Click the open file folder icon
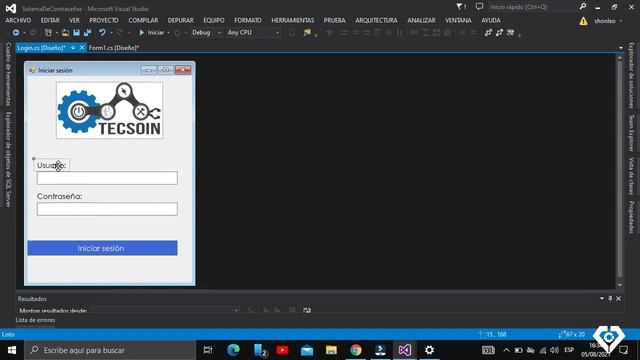 65,33
